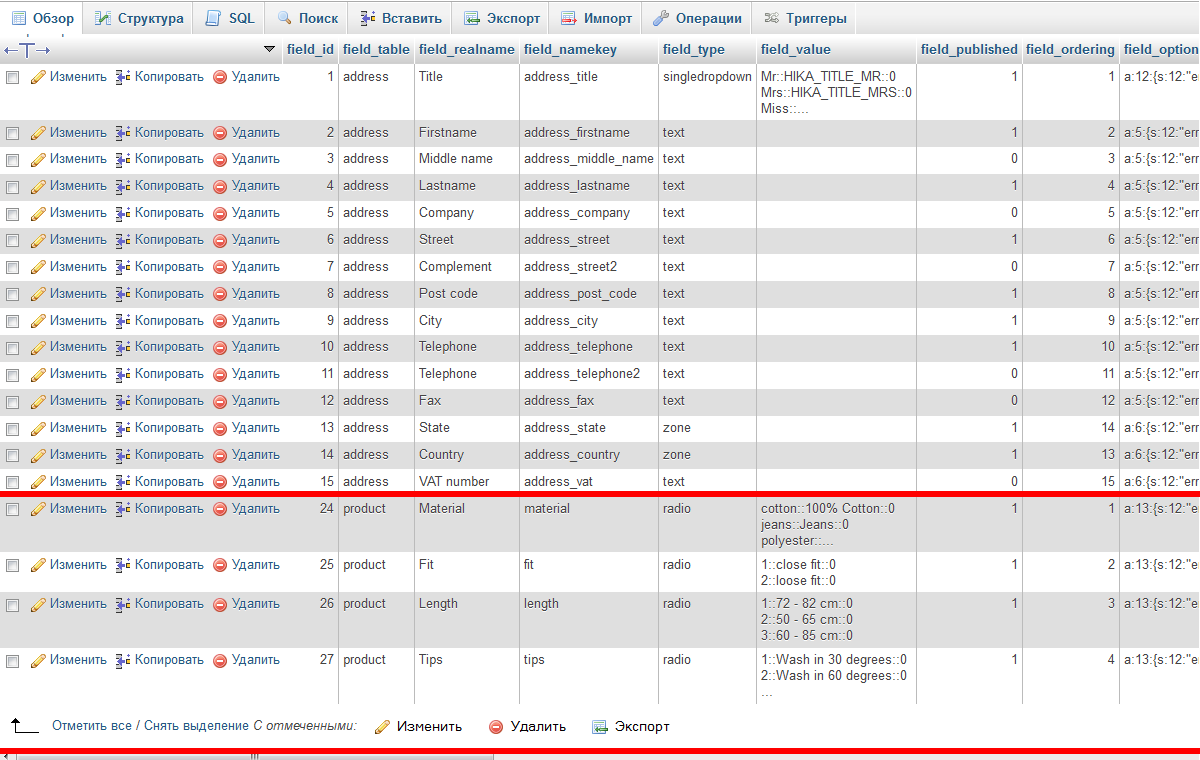Image resolution: width=1200 pixels, height=760 pixels.
Task: Open the Операции tab
Action: coord(698,18)
